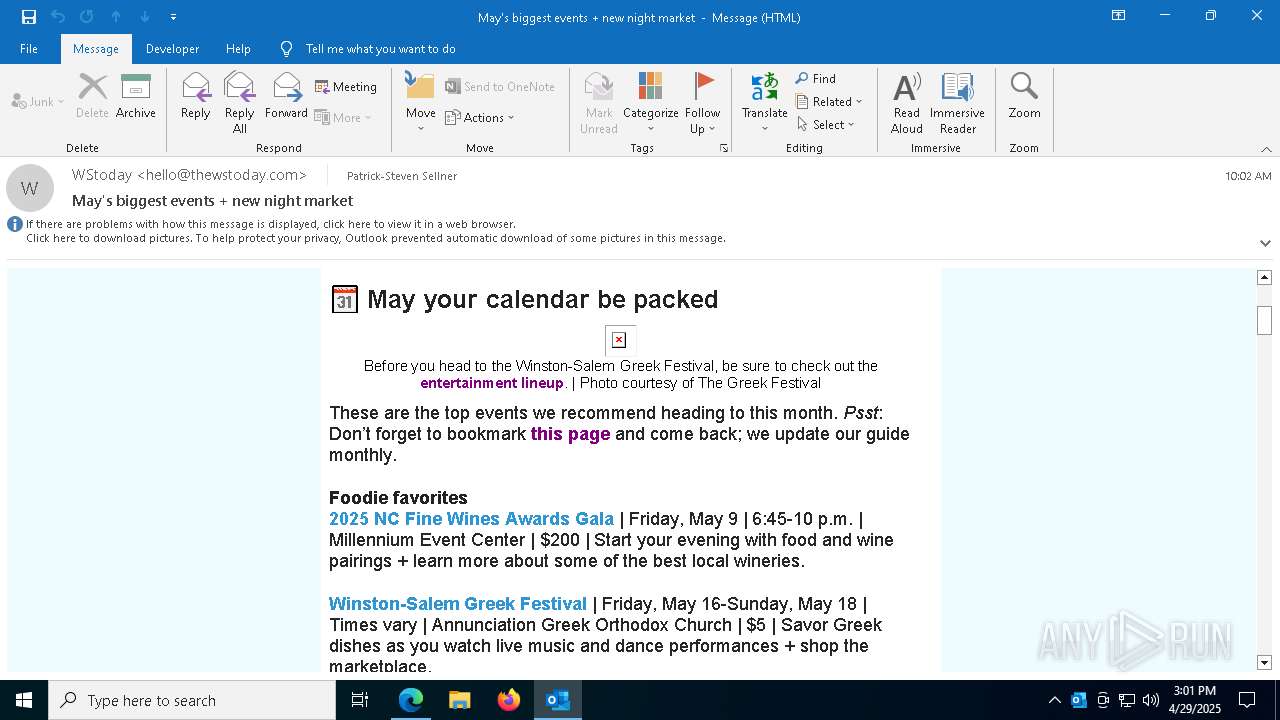The width and height of the screenshot is (1280, 720).
Task: Open the Zoom dialog
Action: point(1024,96)
